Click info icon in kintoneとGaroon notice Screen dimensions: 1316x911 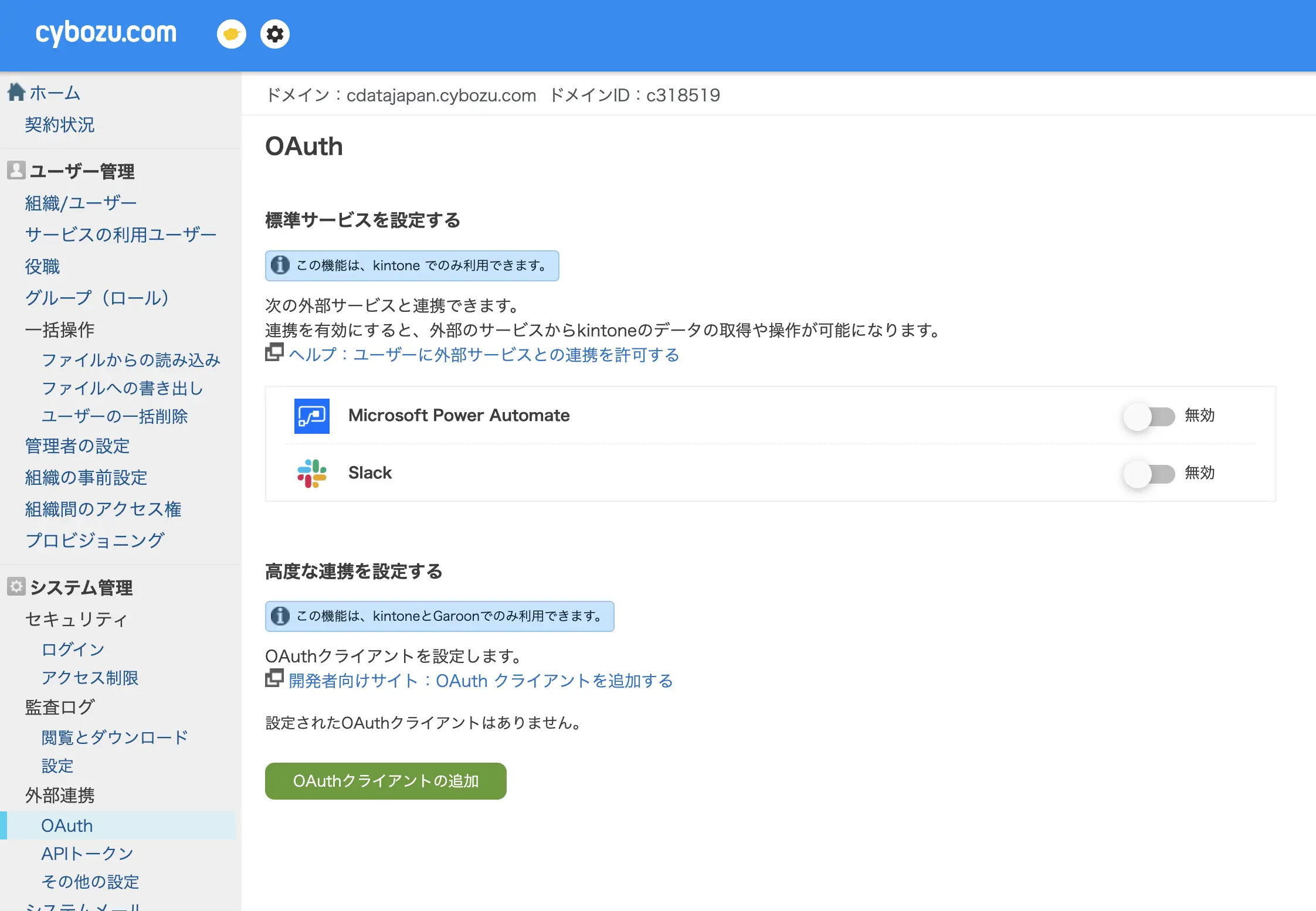[x=280, y=616]
